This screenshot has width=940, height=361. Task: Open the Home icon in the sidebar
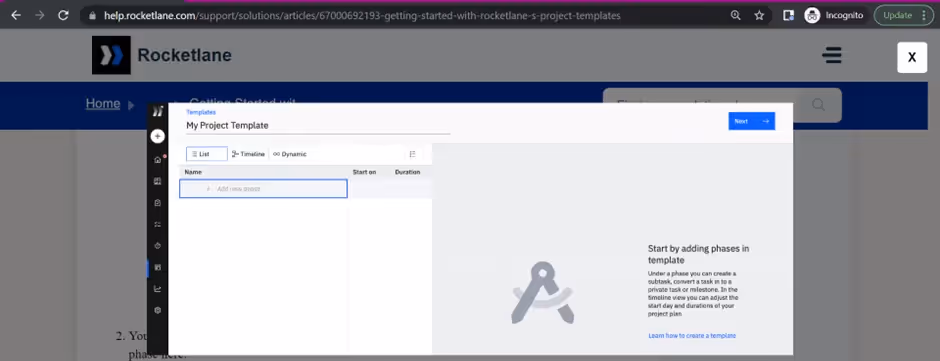(x=158, y=160)
